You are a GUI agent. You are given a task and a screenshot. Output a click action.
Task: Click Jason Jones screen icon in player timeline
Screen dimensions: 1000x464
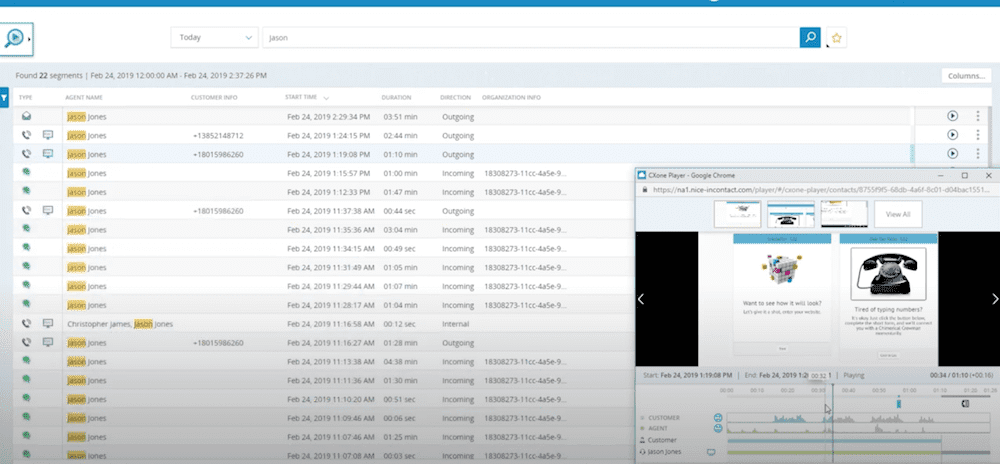point(711,452)
